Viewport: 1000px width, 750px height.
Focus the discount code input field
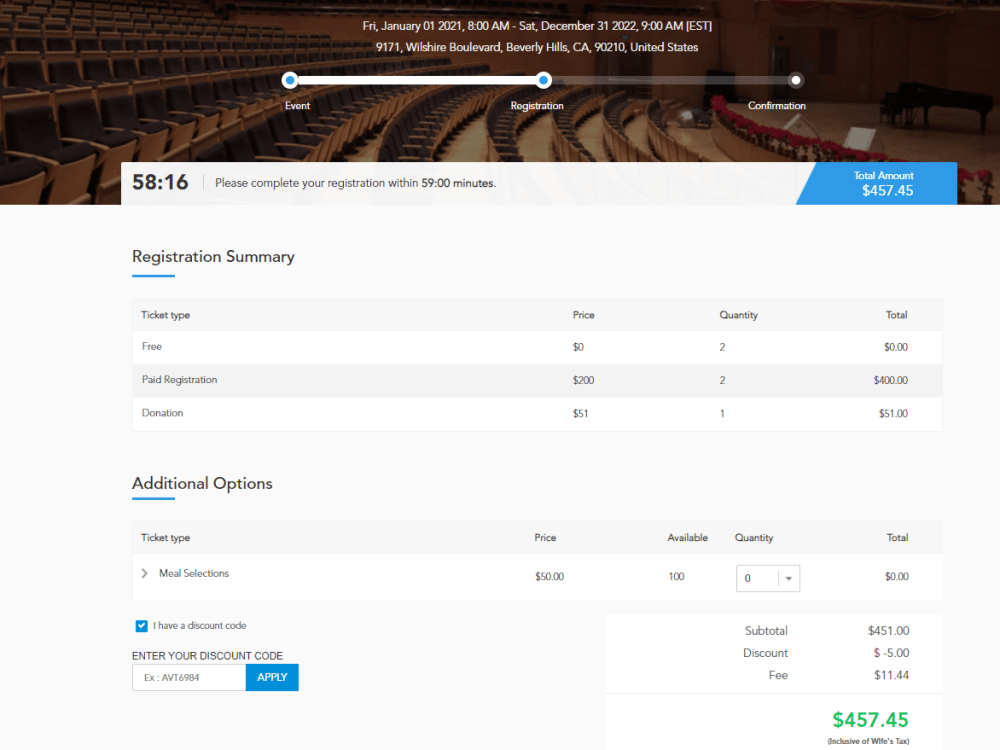189,677
